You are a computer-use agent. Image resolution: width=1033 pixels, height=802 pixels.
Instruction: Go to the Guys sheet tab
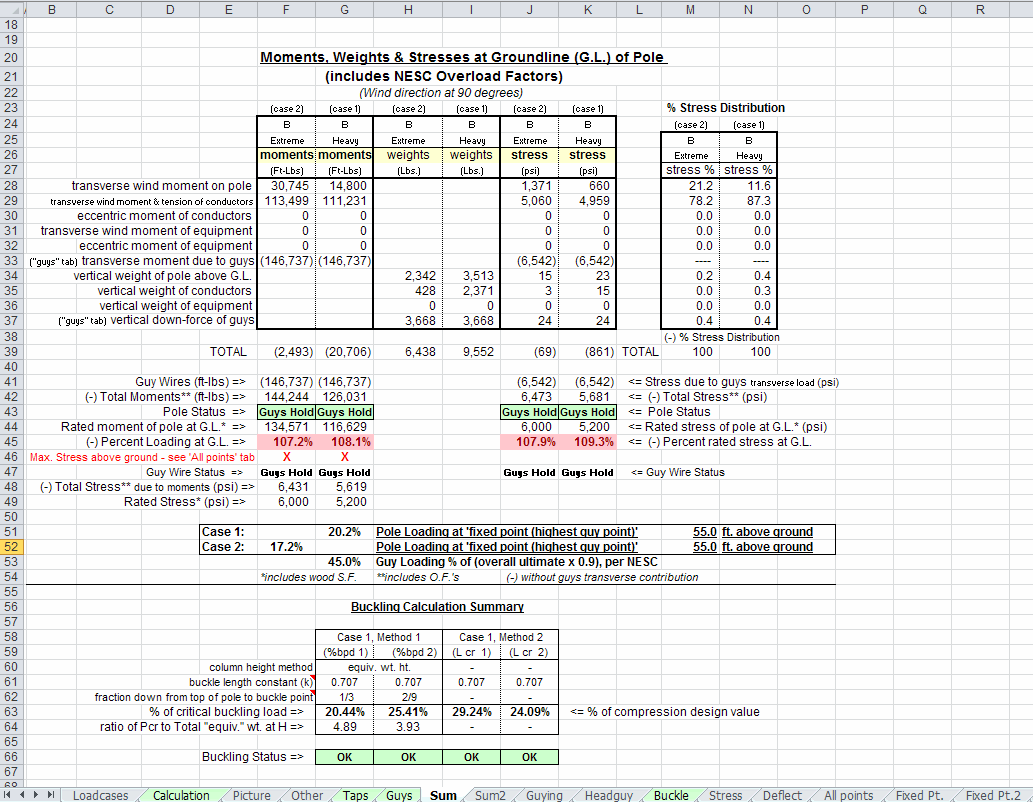point(398,795)
